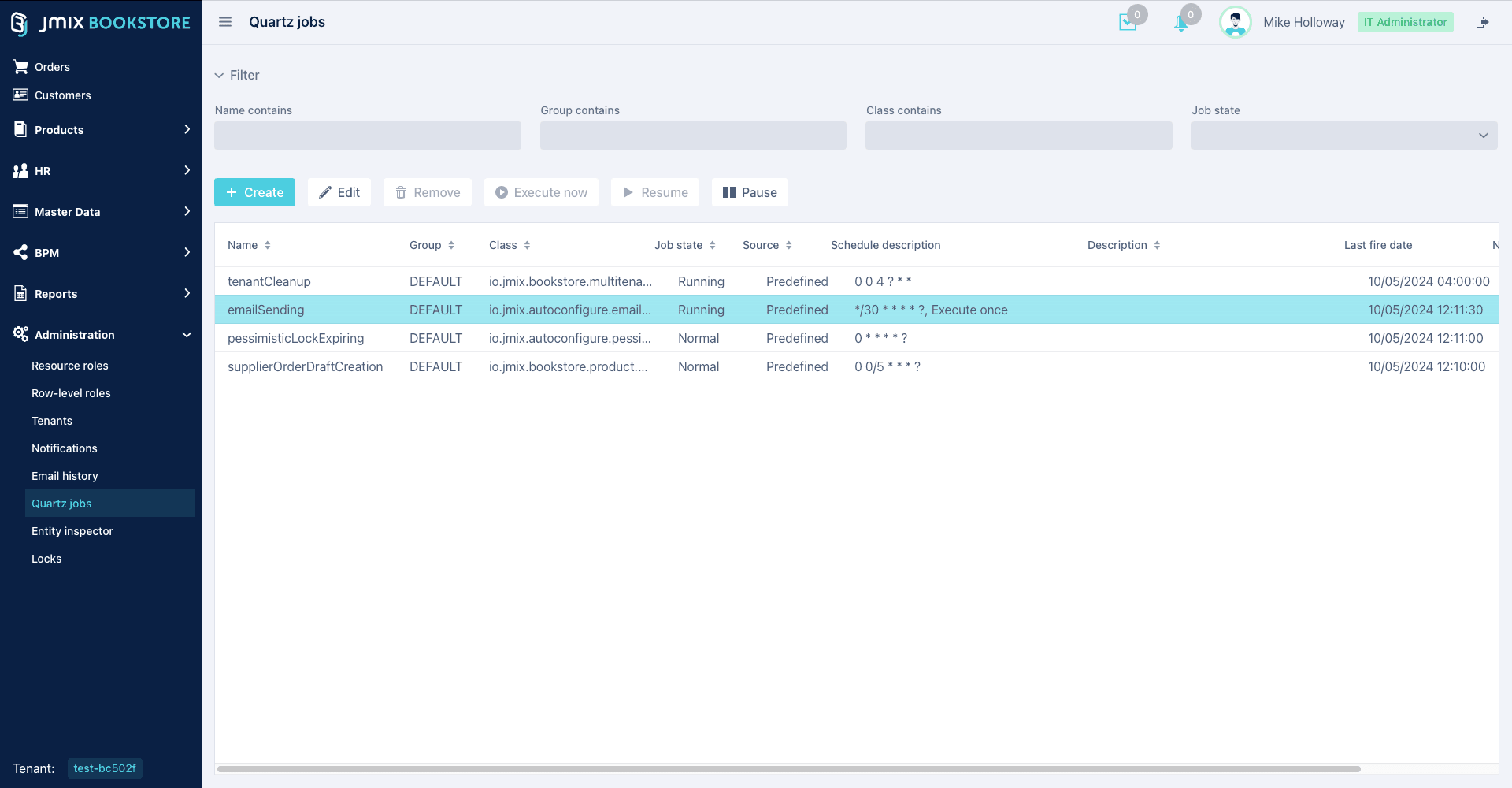Open the notifications bell icon
The width and height of the screenshot is (1512, 788).
[x=1181, y=23]
